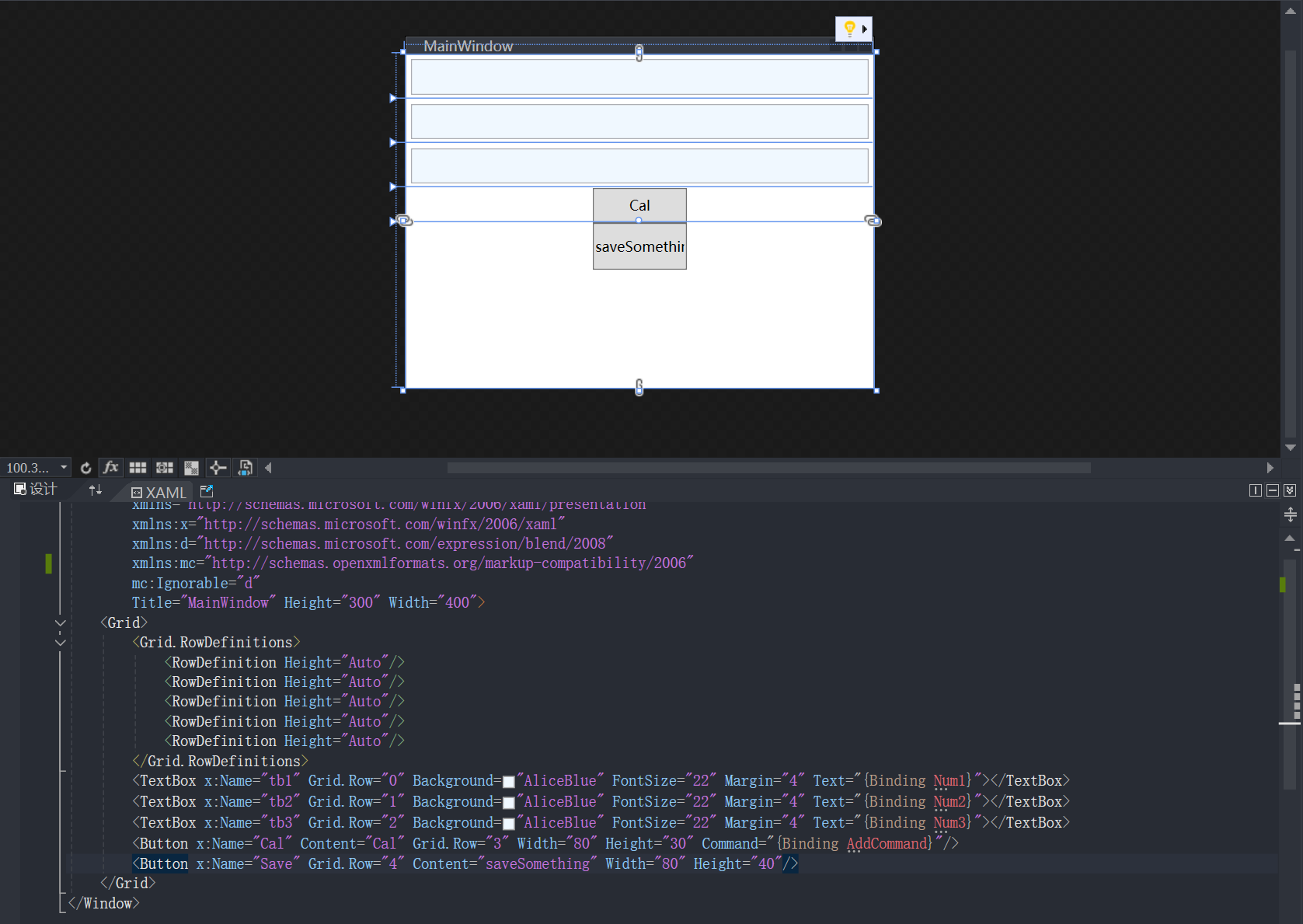Switch to the 设计 (Design) tab

(36, 490)
